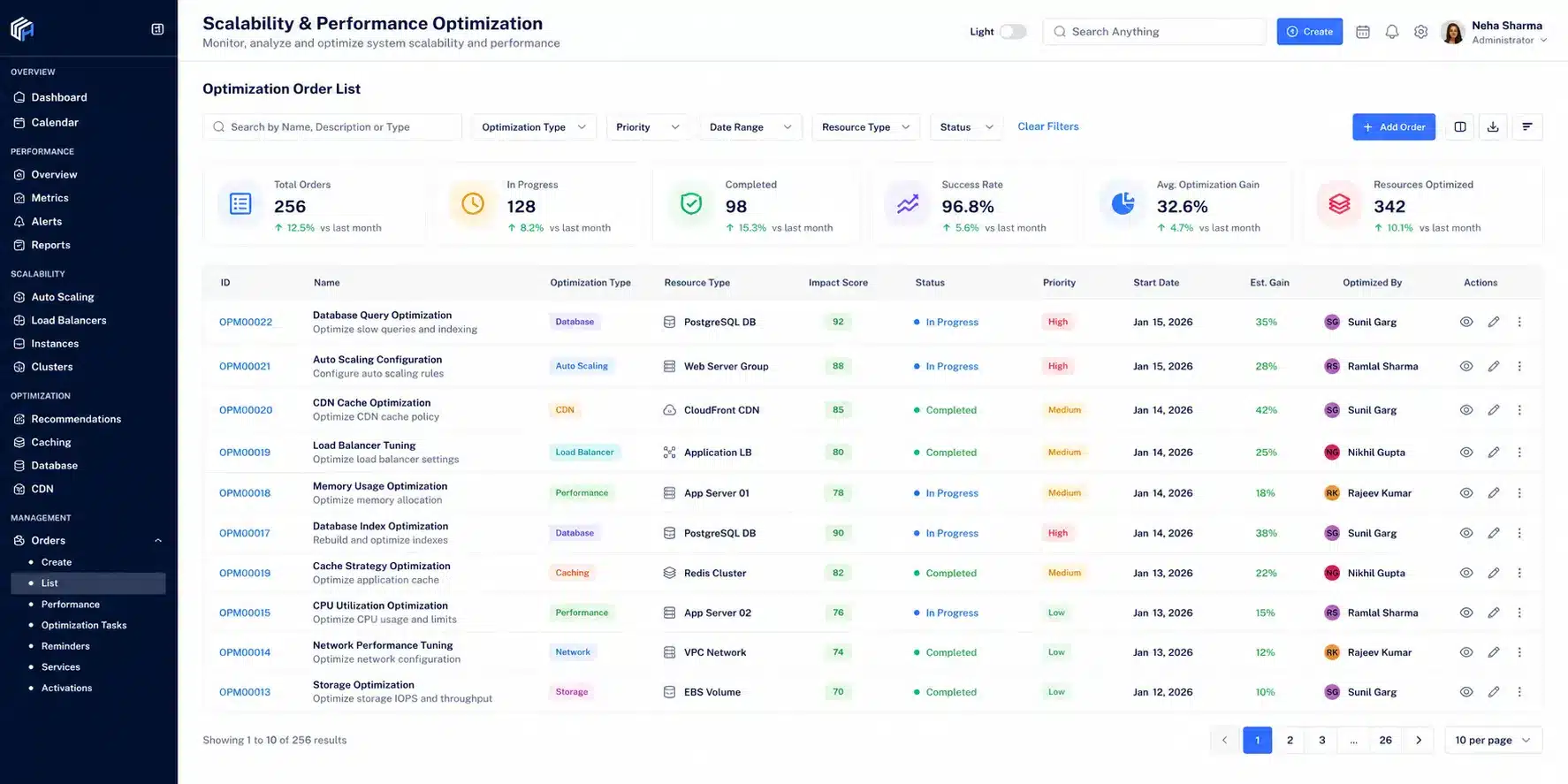The width and height of the screenshot is (1568, 784).
Task: Sort by Impact Score column header
Action: coord(838,283)
